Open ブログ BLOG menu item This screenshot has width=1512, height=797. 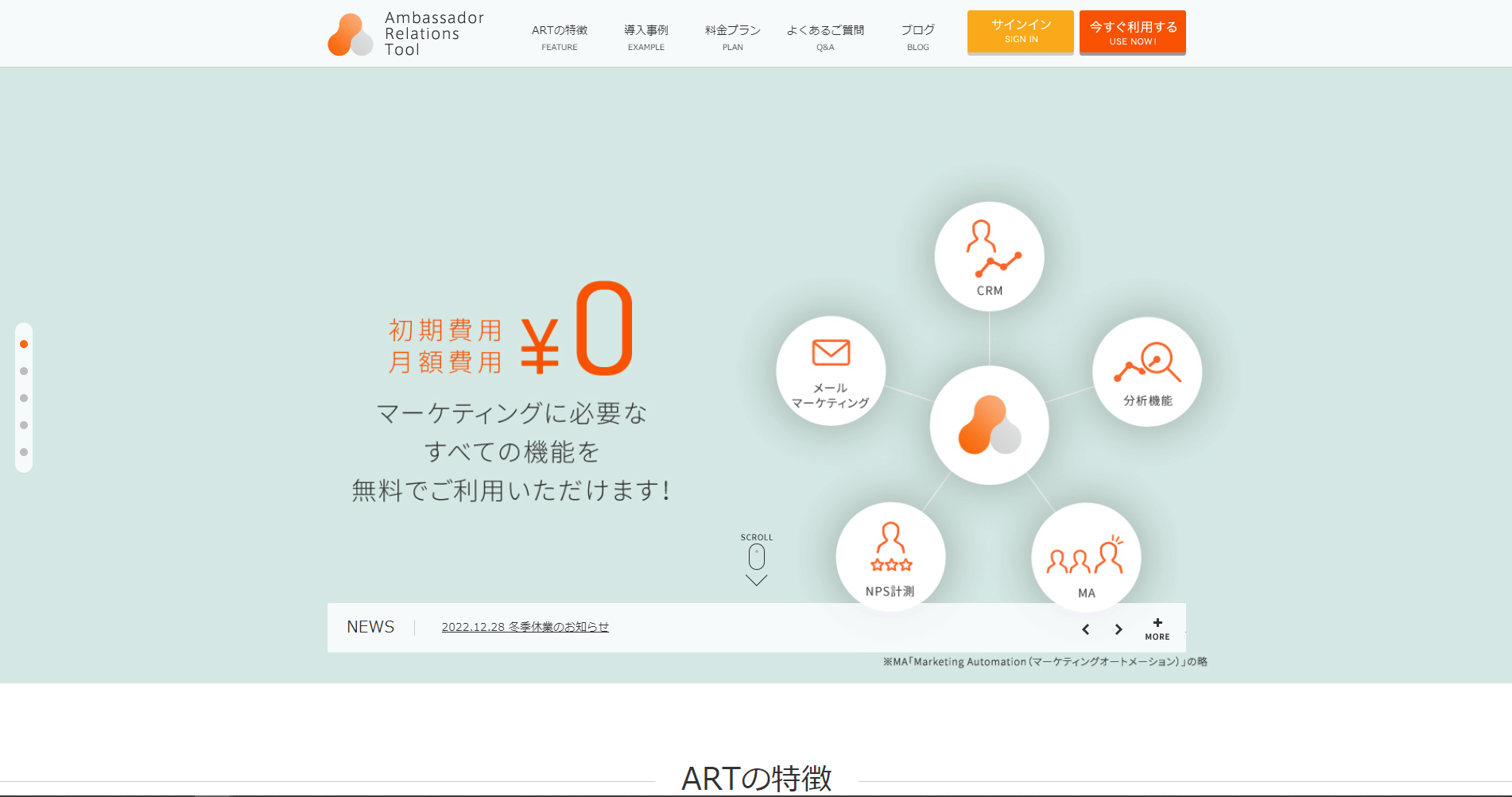coord(918,37)
